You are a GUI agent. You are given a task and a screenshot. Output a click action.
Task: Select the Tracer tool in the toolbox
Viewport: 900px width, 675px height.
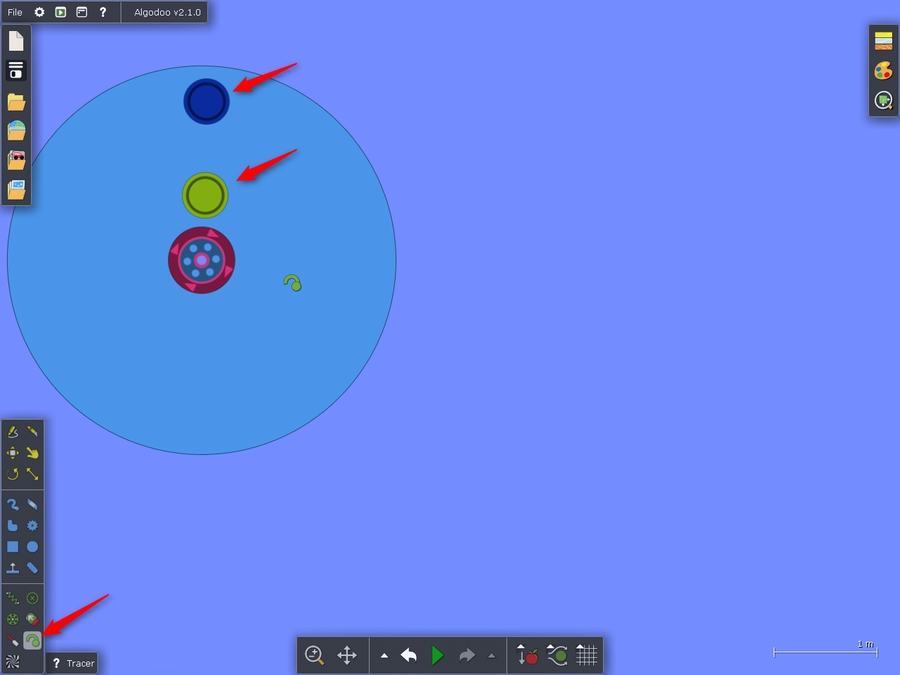[33, 640]
